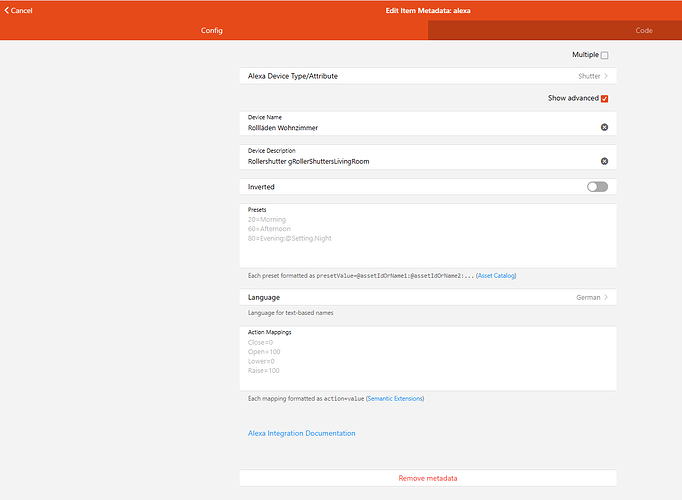
Task: Uncheck the Show advanced checkbox
Action: click(604, 99)
